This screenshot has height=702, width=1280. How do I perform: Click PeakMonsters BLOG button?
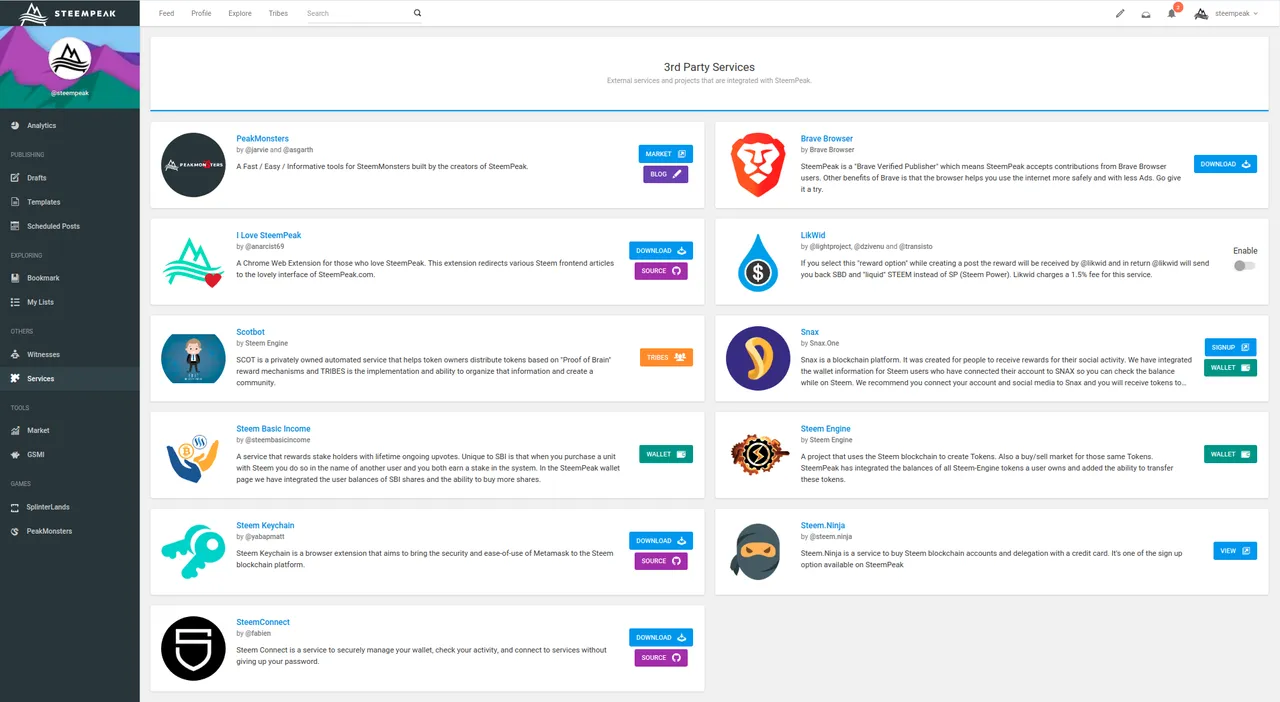[666, 174]
